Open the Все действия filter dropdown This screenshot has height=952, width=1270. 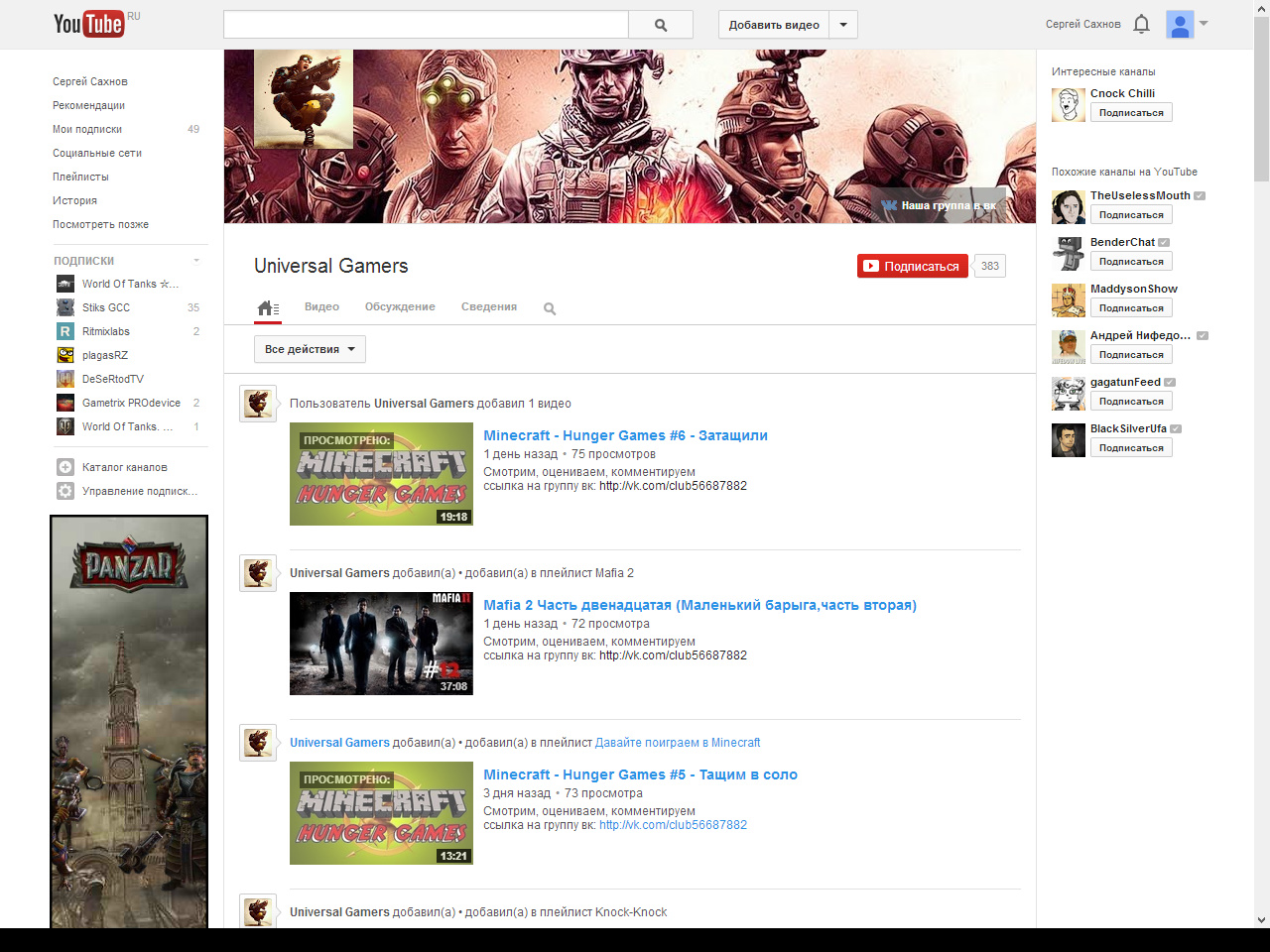point(310,349)
